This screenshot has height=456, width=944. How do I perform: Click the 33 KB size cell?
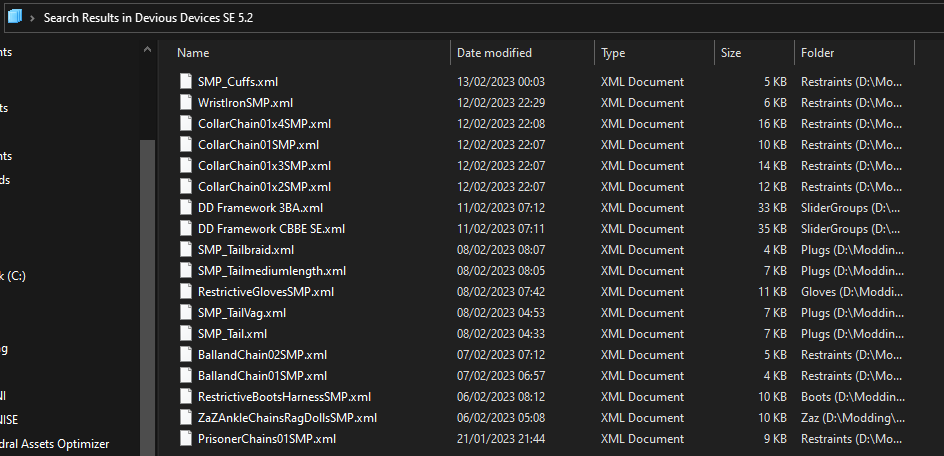click(772, 208)
